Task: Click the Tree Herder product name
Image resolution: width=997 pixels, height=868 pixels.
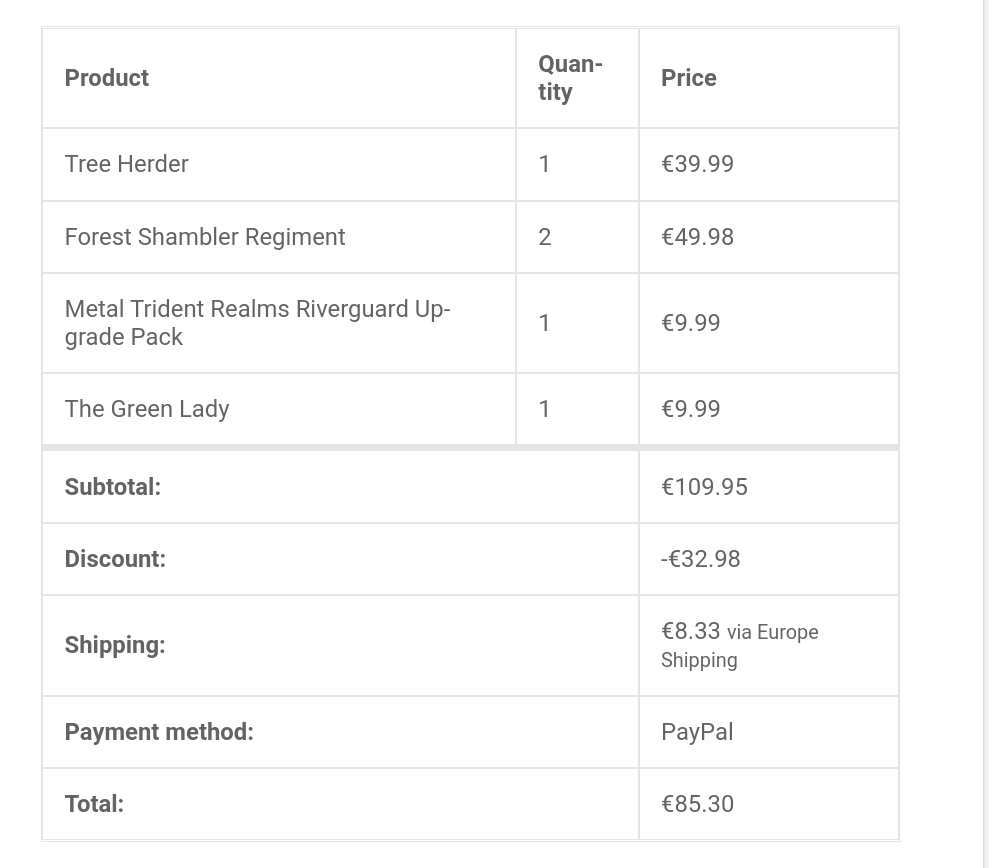Action: click(127, 164)
